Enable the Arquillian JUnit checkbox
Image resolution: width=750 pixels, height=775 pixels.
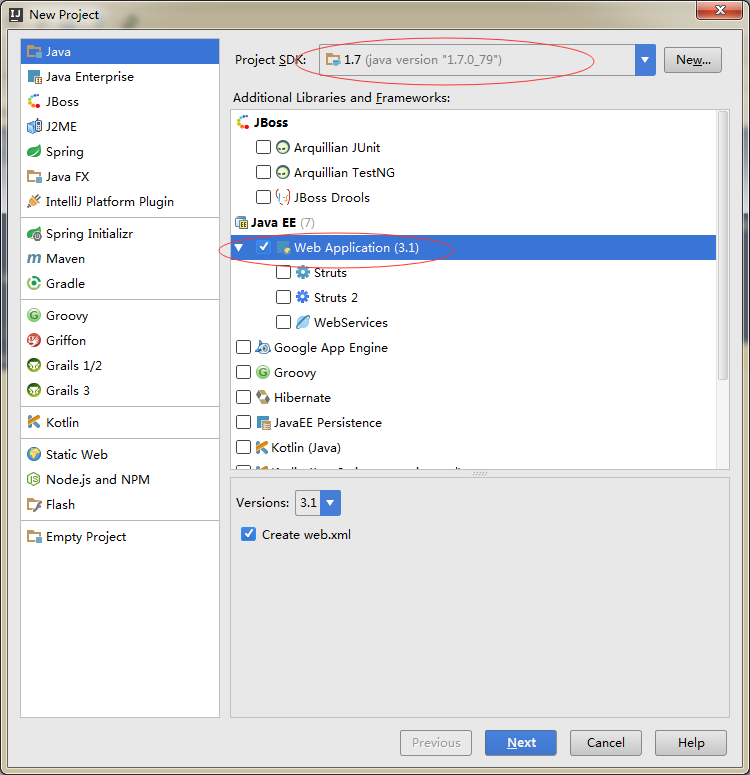click(264, 147)
